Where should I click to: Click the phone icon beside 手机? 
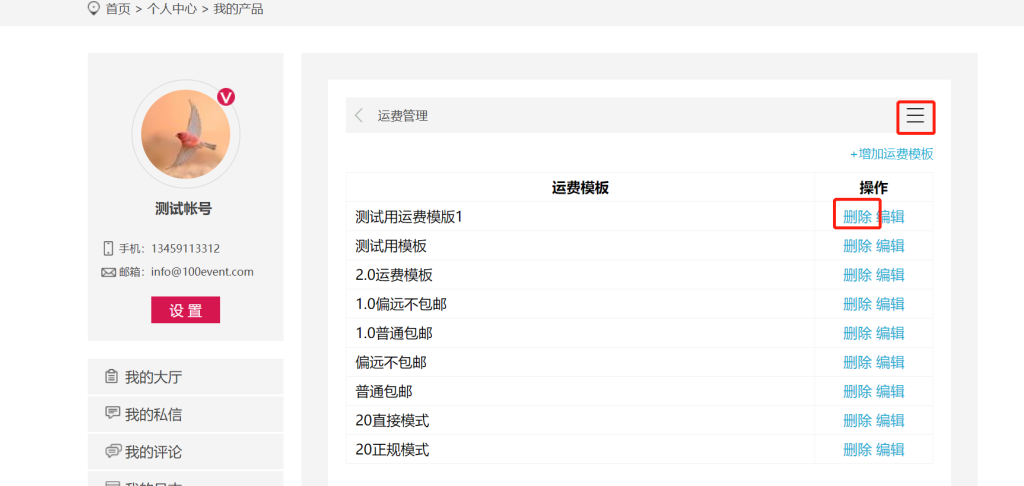[x=108, y=248]
